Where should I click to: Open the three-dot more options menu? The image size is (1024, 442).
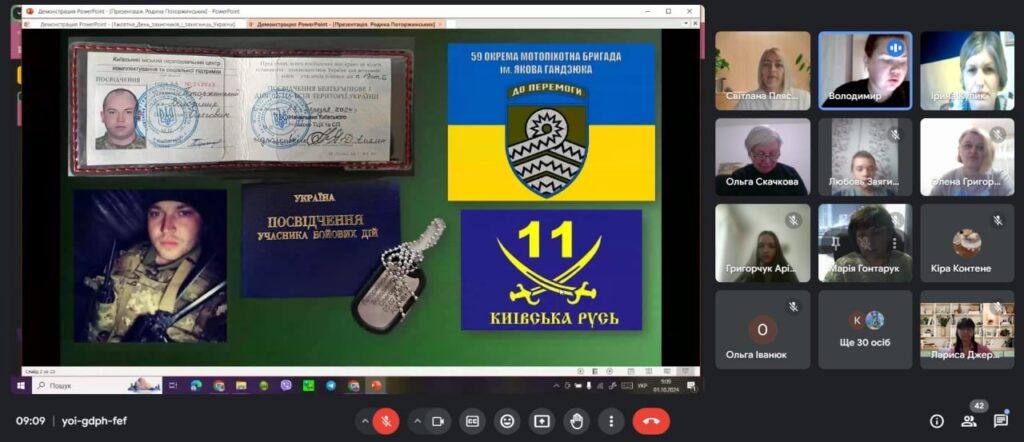click(611, 421)
